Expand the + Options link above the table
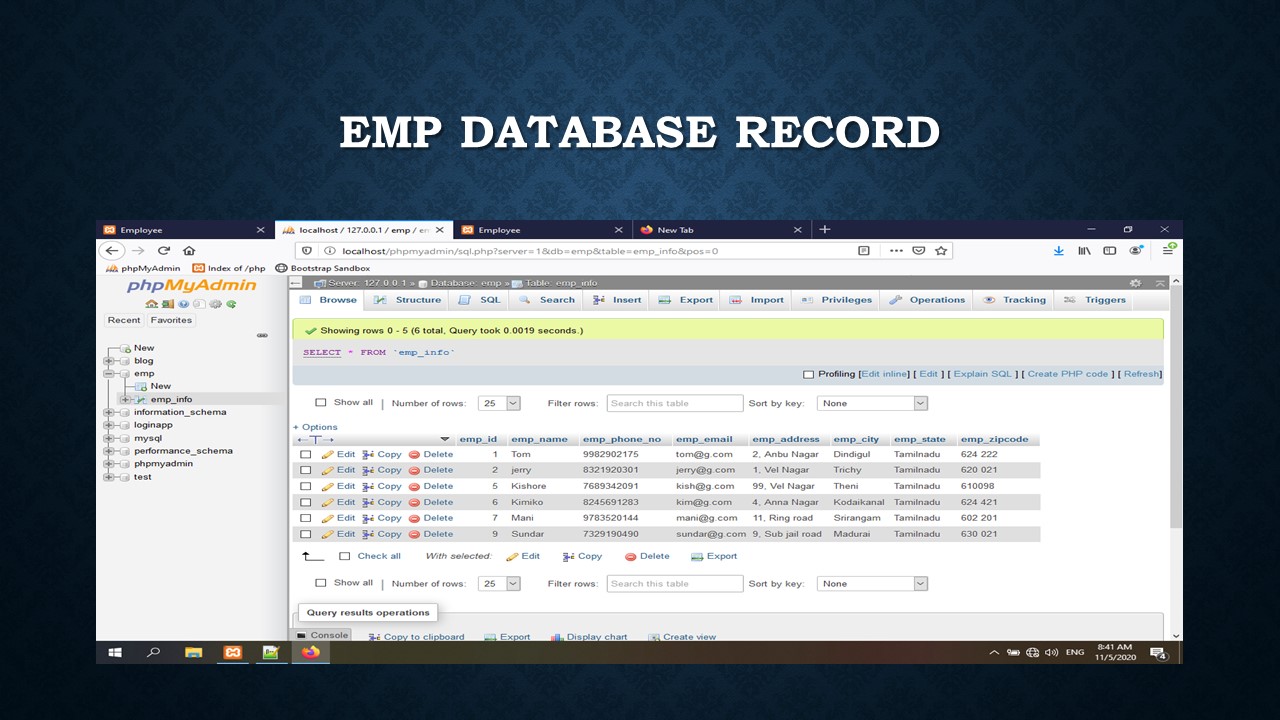Screen dimensions: 1280x720 tap(315, 427)
